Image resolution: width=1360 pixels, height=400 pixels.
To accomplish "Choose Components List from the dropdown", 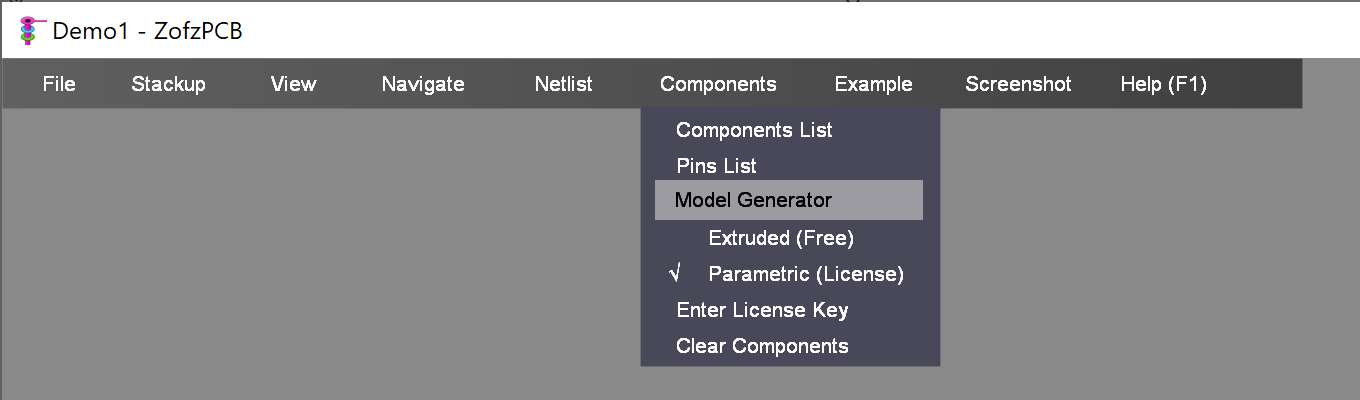I will coord(754,130).
